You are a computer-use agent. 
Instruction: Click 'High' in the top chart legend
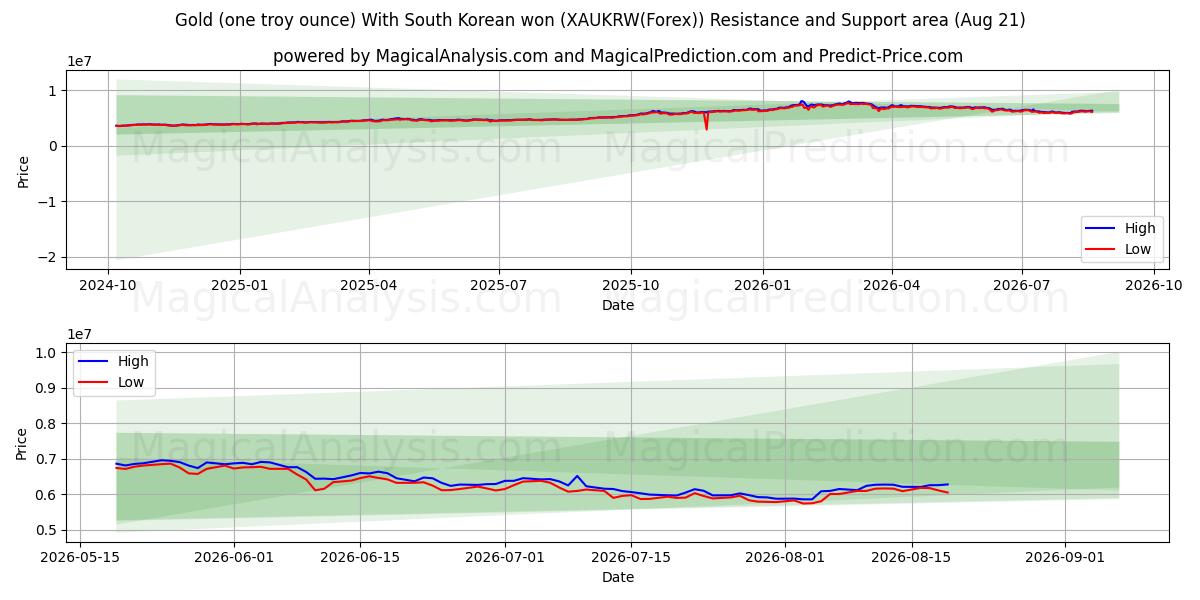pyautogui.click(x=1139, y=228)
